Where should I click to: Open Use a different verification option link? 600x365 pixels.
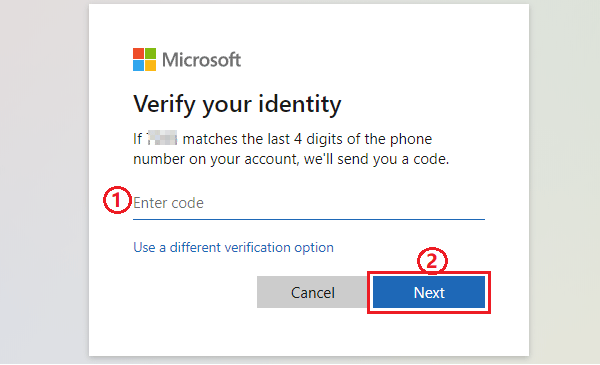[233, 248]
